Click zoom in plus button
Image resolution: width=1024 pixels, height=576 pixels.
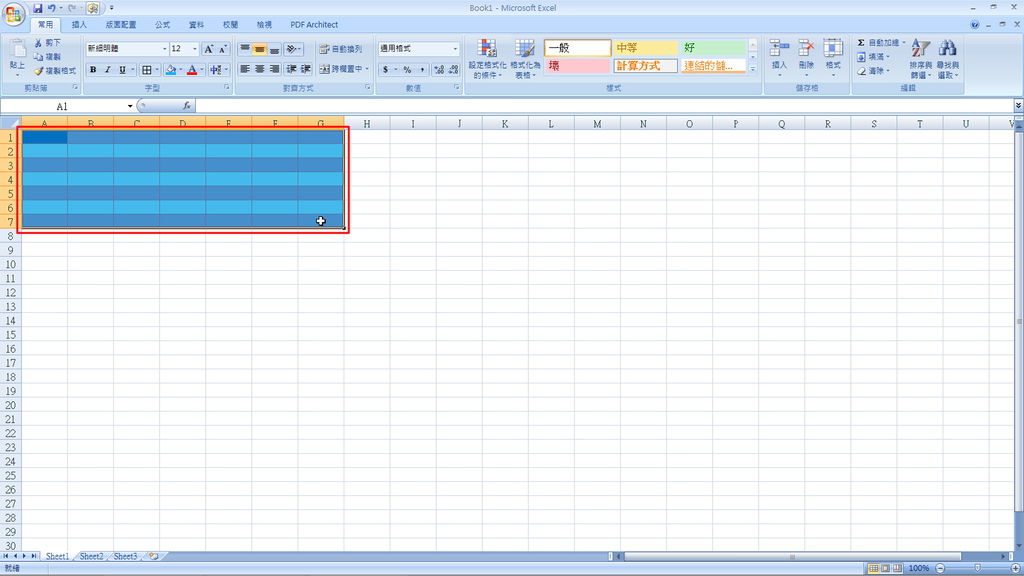(1016, 568)
